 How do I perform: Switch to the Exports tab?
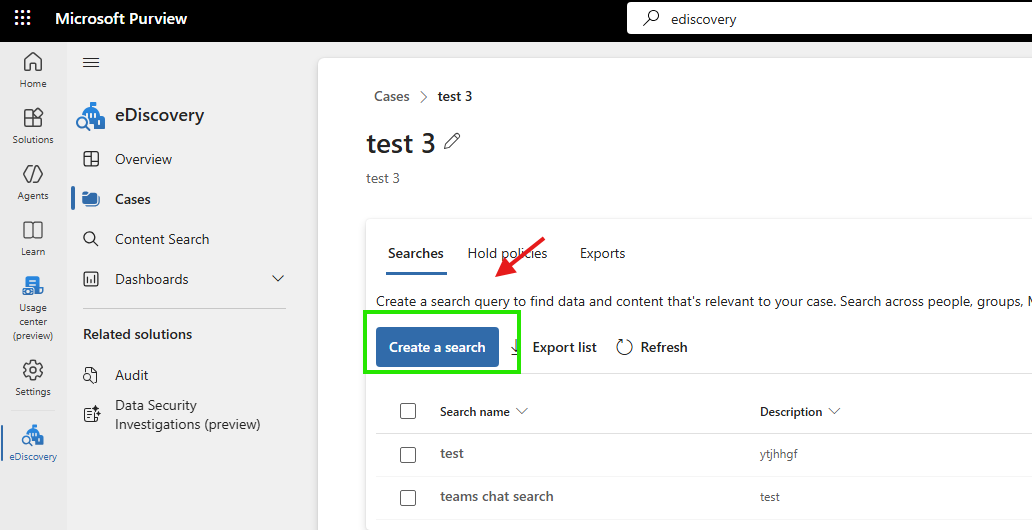(x=602, y=253)
